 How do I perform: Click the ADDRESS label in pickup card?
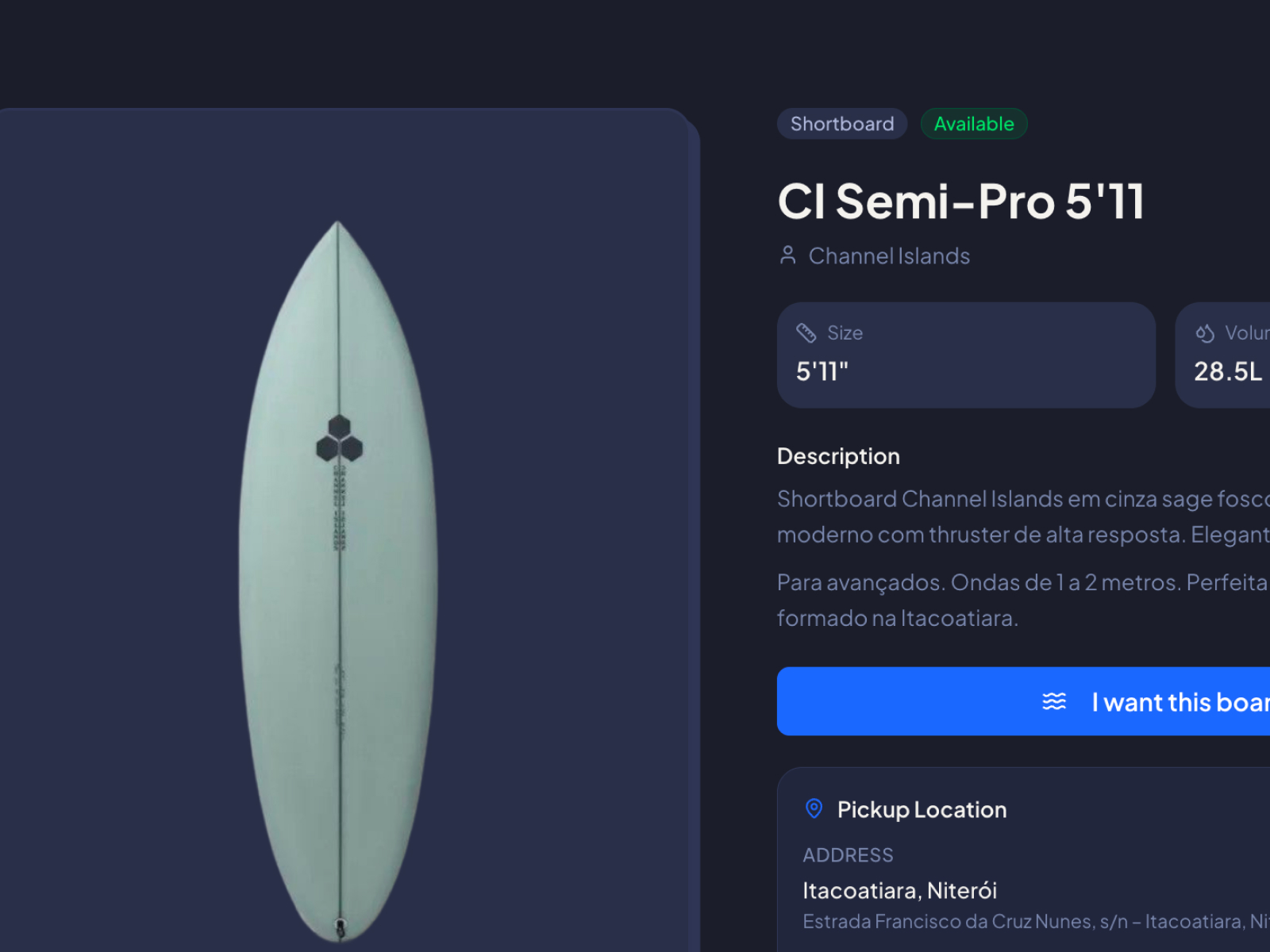848,855
